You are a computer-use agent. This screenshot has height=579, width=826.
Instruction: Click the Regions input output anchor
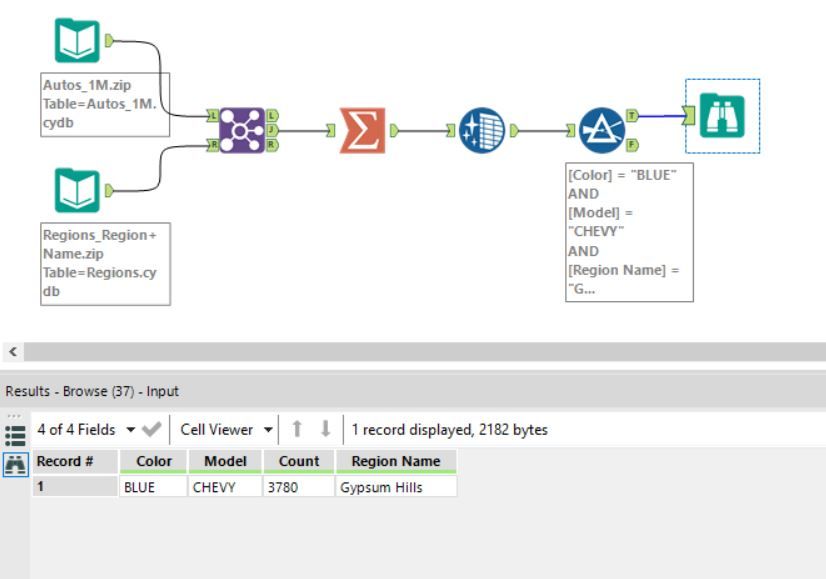[109, 190]
